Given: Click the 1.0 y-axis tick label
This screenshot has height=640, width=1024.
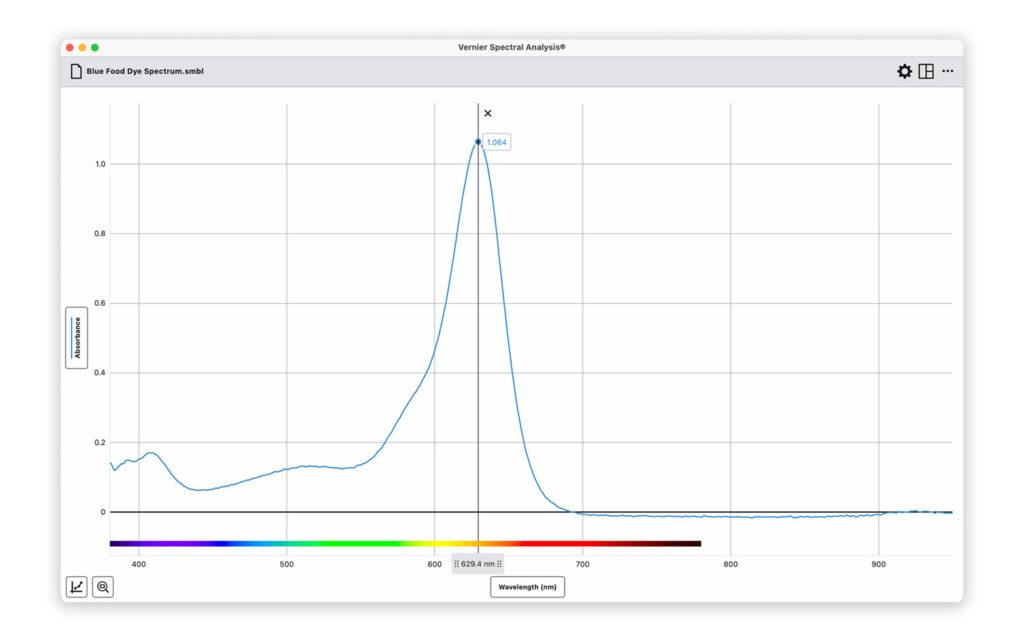Looking at the screenshot, I should (x=101, y=164).
